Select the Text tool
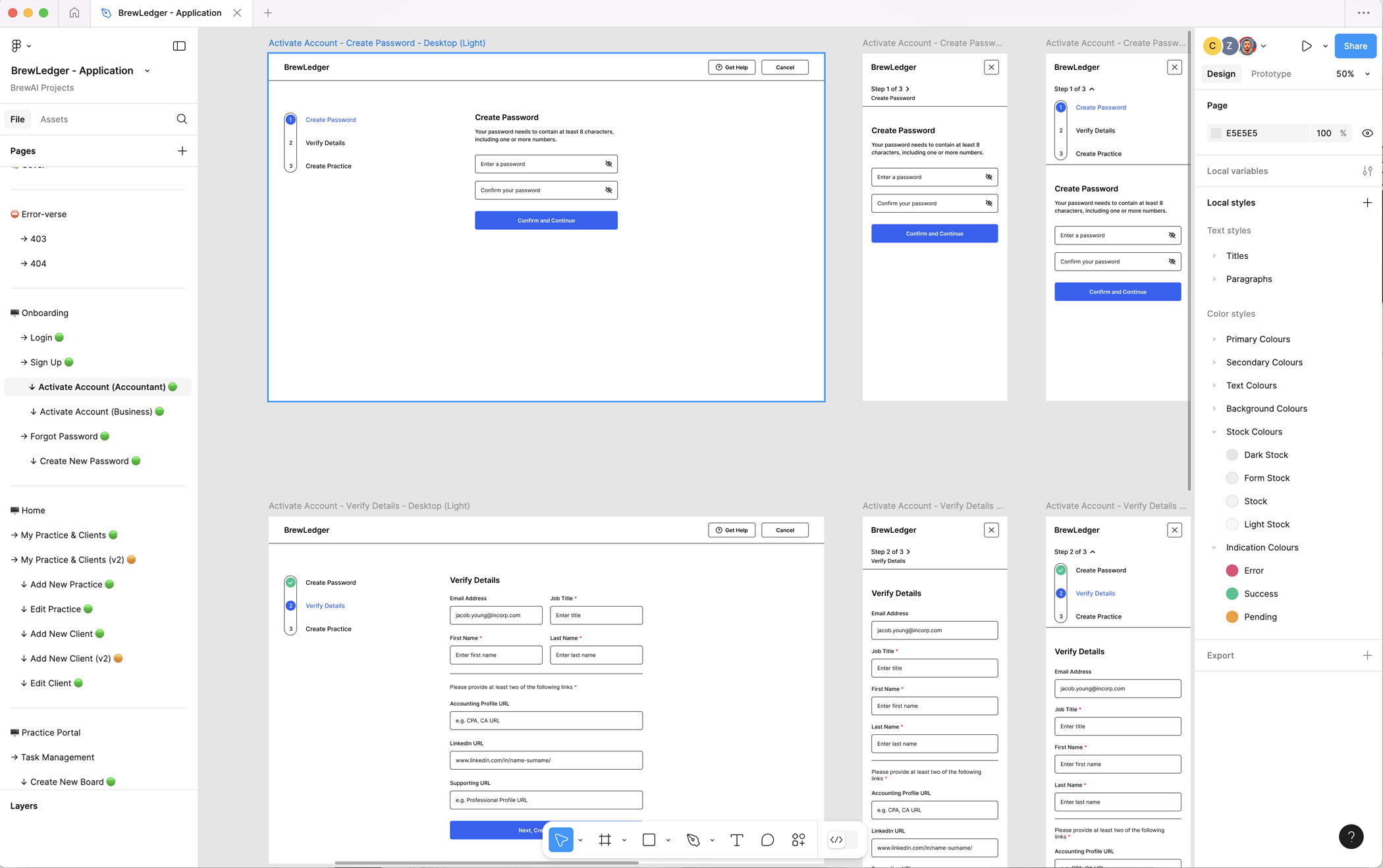This screenshot has width=1383, height=868. [737, 840]
